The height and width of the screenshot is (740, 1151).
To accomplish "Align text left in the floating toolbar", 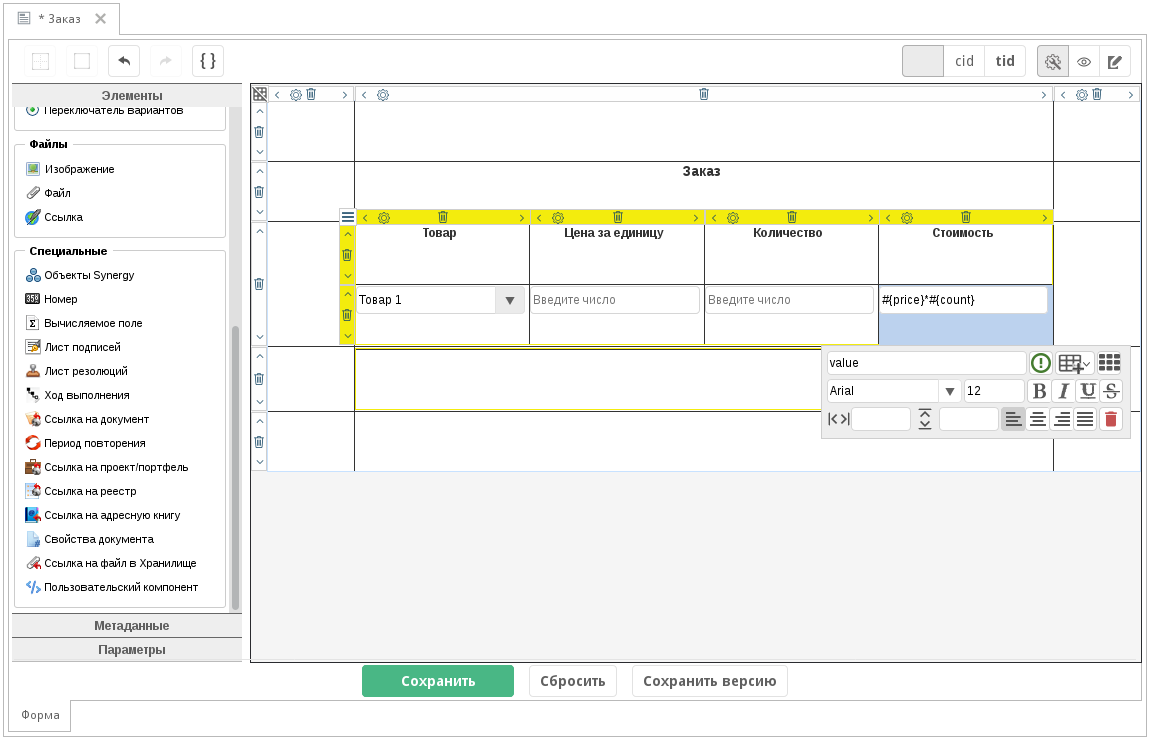I will [1013, 419].
